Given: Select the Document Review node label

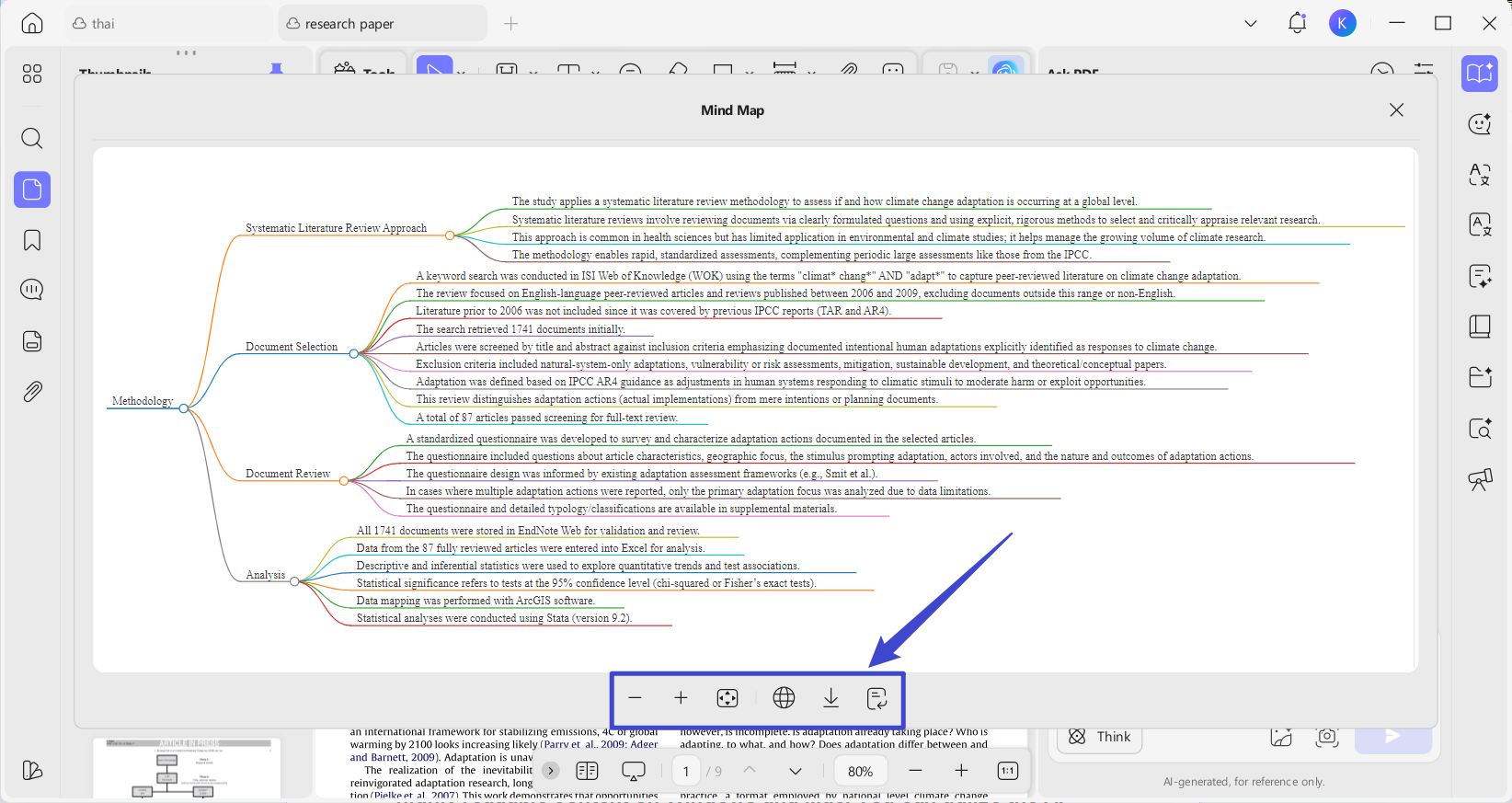Looking at the screenshot, I should [288, 474].
